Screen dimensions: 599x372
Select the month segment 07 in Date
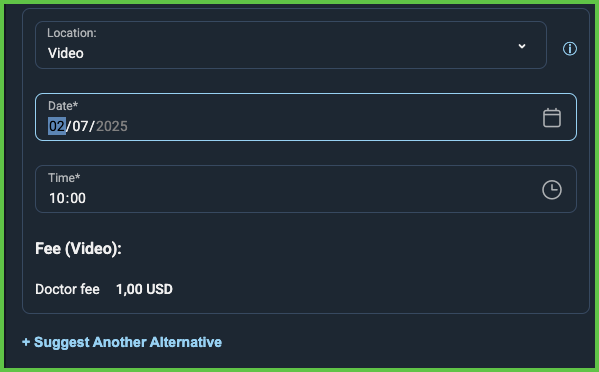coord(80,126)
